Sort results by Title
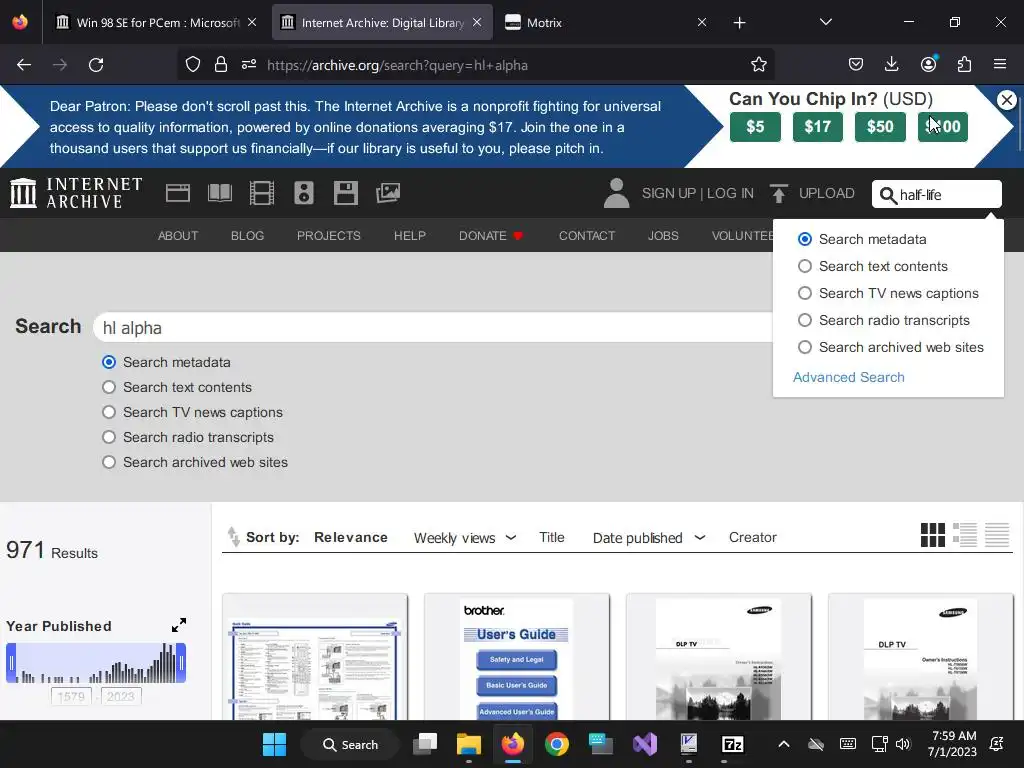This screenshot has width=1024, height=768. [551, 537]
